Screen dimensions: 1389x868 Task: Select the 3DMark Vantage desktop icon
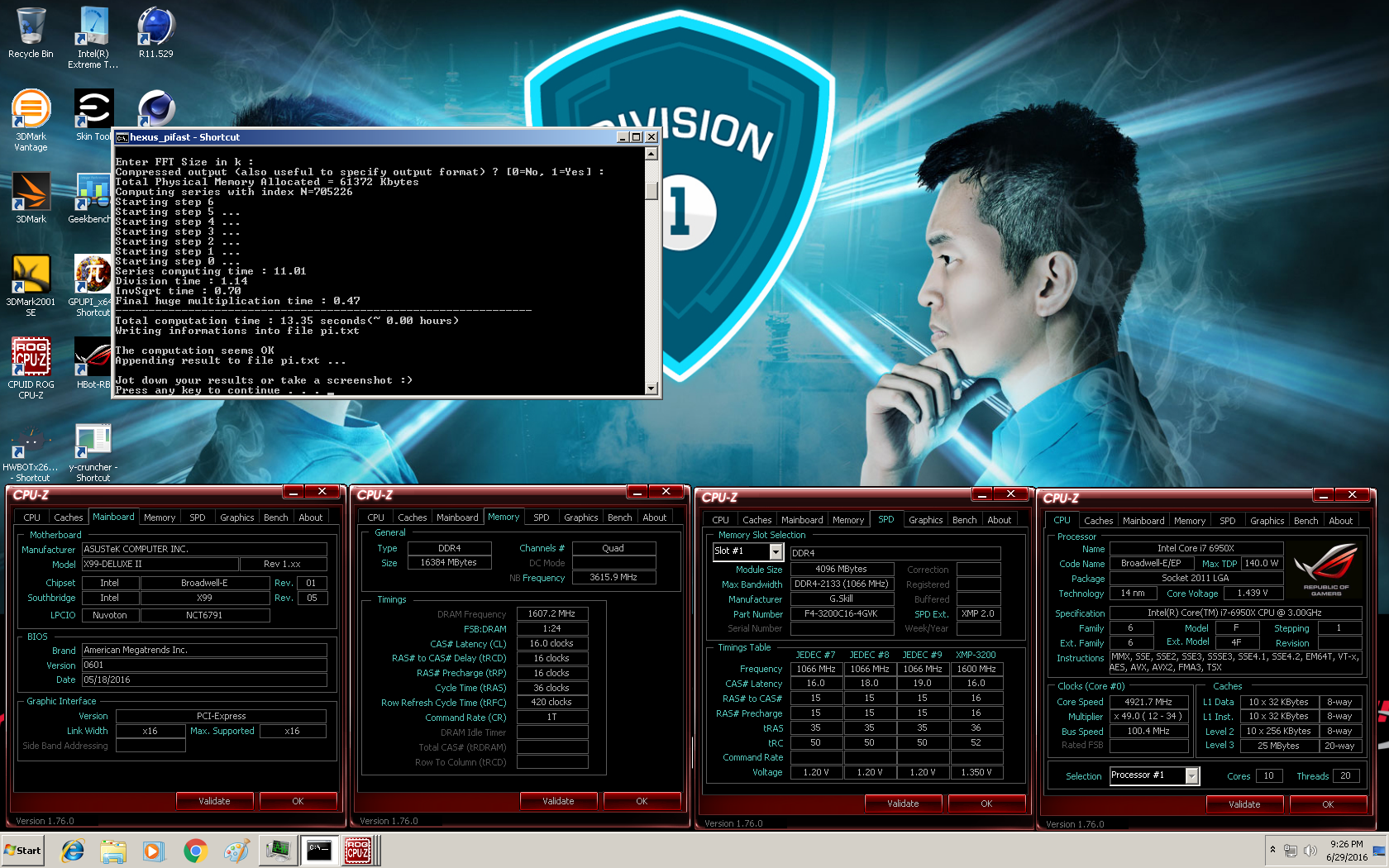tap(31, 121)
